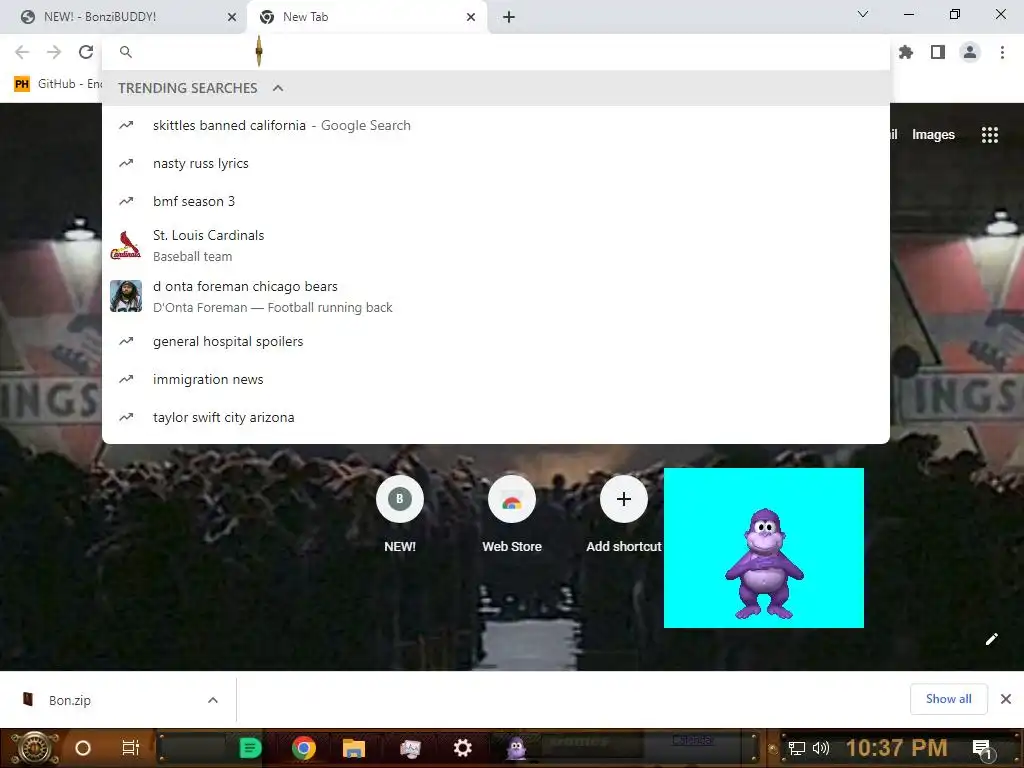Open Cortana search circle on taskbar
Screen dimensions: 1024x768
[82, 748]
